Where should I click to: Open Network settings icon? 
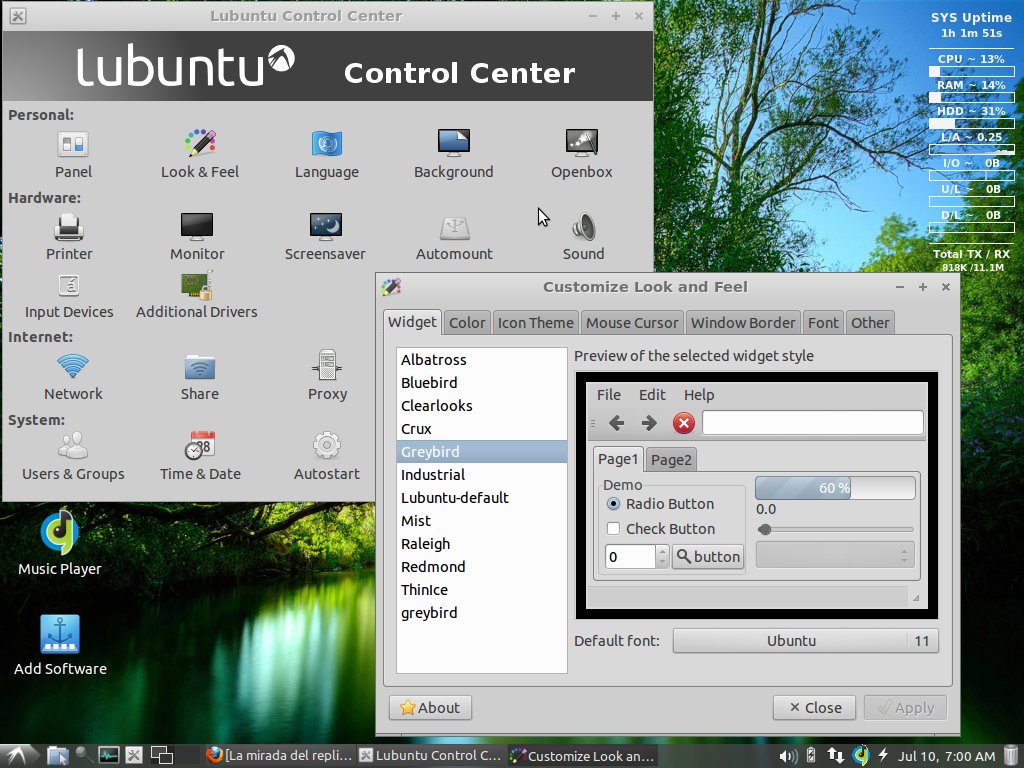click(72, 366)
